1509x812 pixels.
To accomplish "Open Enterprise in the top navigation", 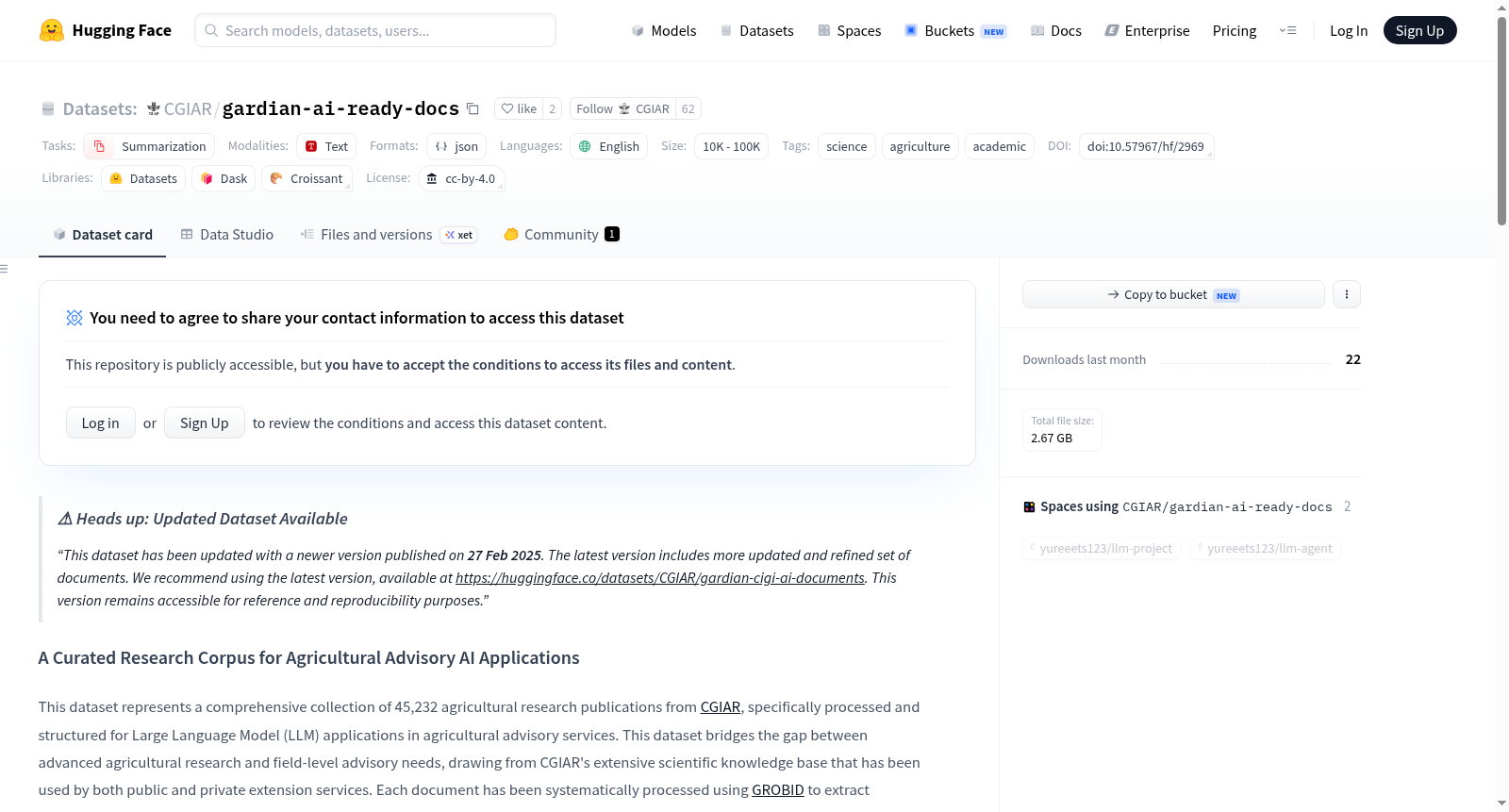I will pyautogui.click(x=1147, y=30).
